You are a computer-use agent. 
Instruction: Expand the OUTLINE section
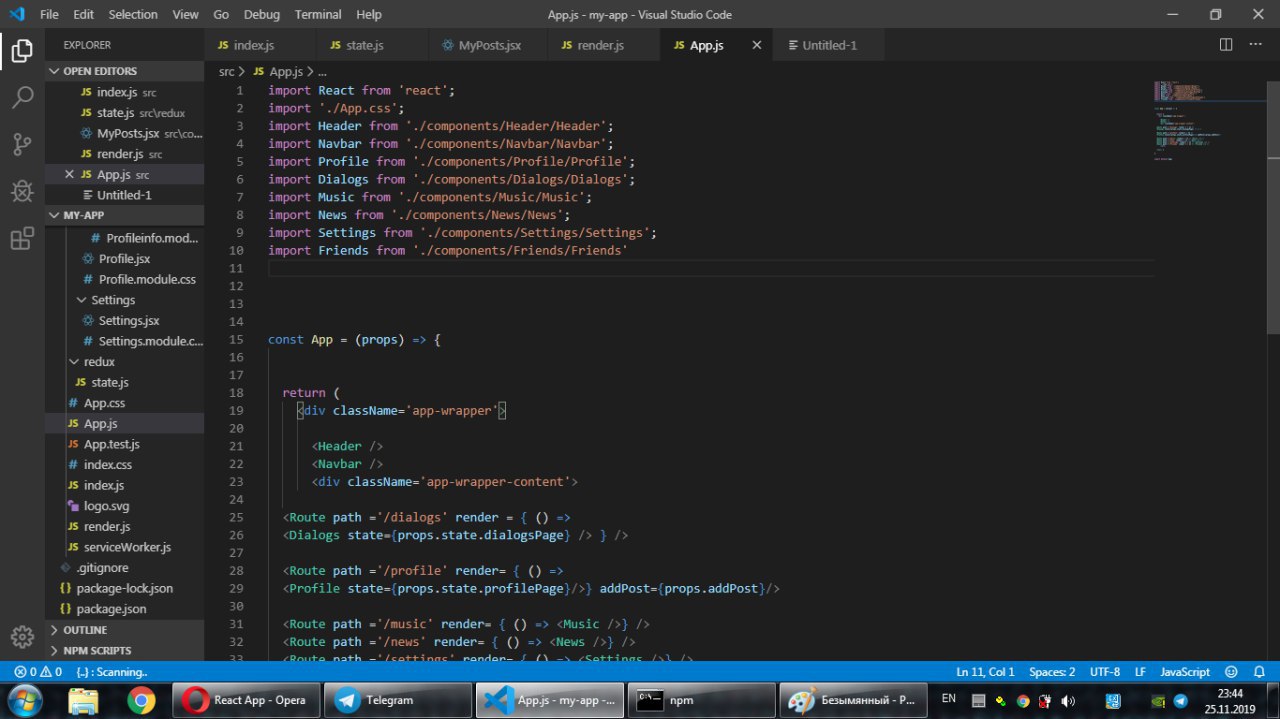pyautogui.click(x=85, y=630)
